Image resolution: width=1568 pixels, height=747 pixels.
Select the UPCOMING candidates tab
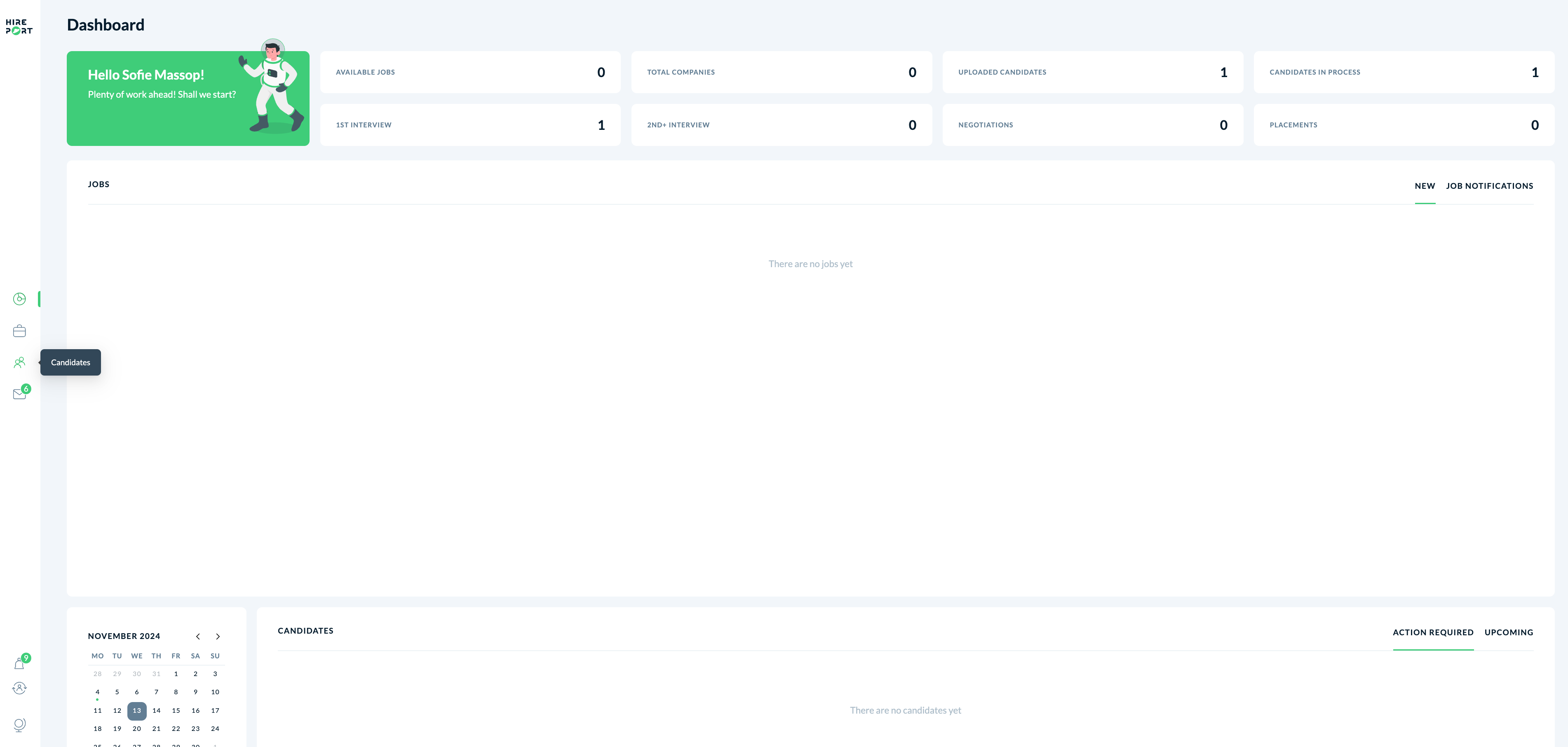click(1508, 632)
